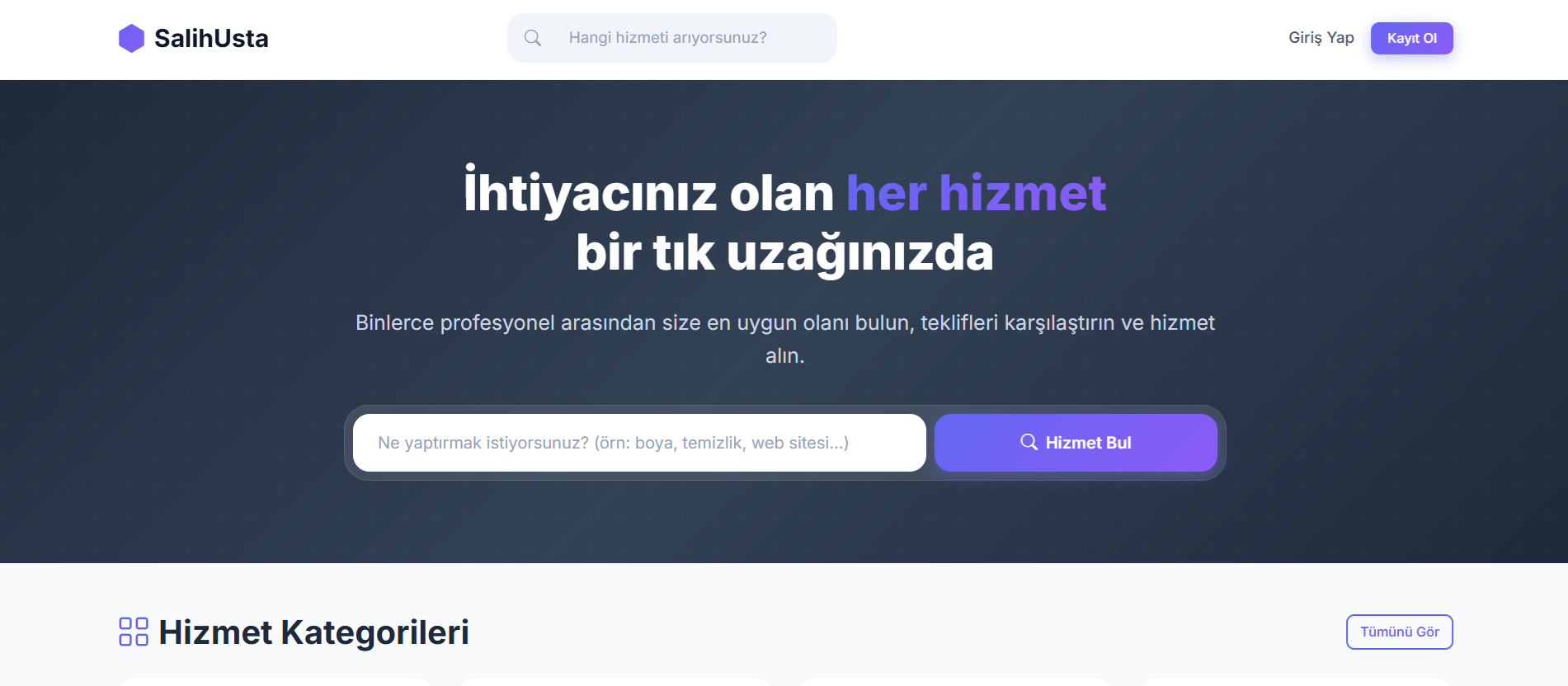Viewport: 1568px width, 686px height.
Task: Focus the 'Ne yaptırmak istiyorsunuz?' input box
Action: [639, 443]
